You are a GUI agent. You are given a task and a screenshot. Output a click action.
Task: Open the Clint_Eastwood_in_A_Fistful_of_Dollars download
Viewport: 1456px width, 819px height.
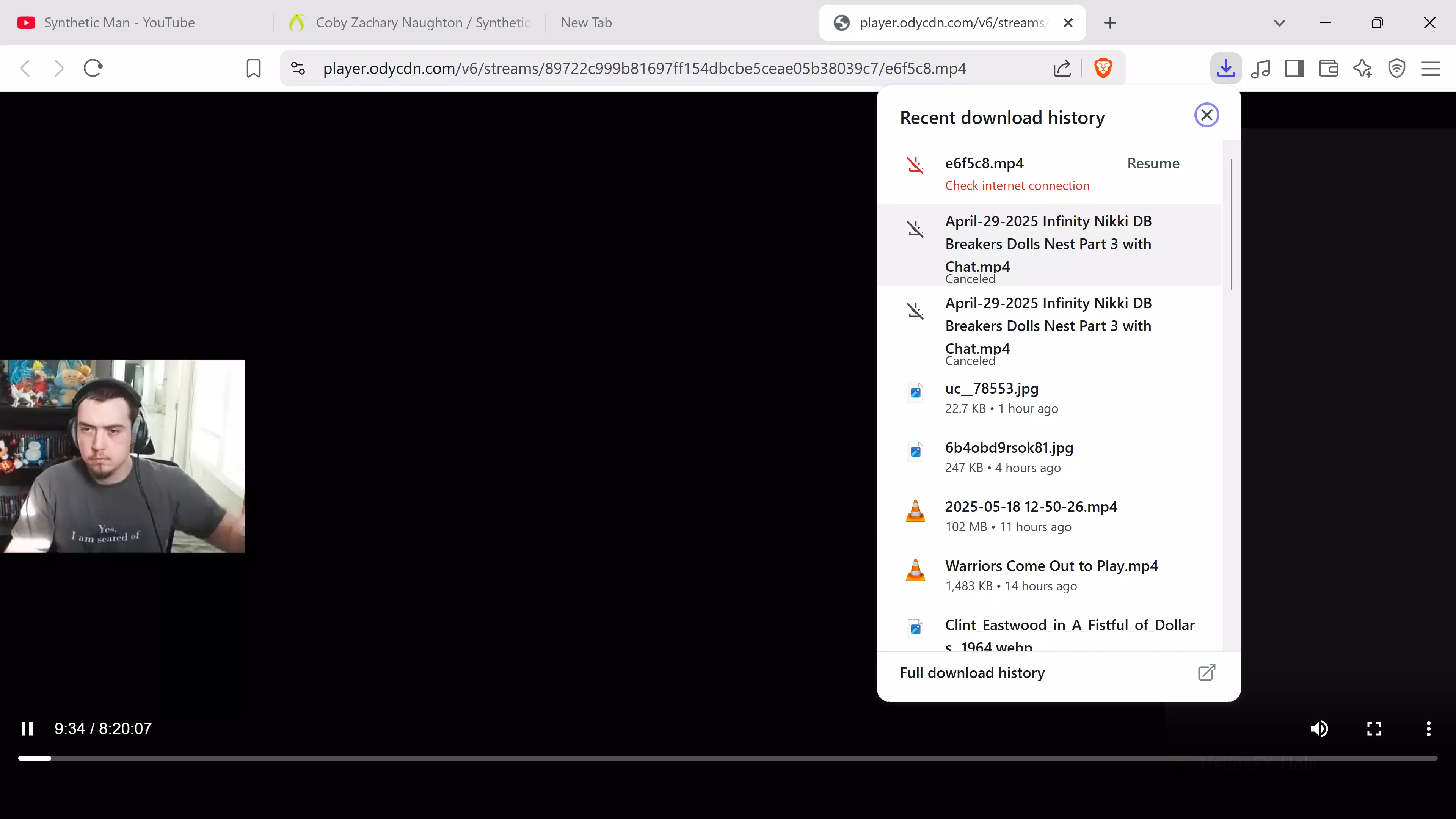1050,629
